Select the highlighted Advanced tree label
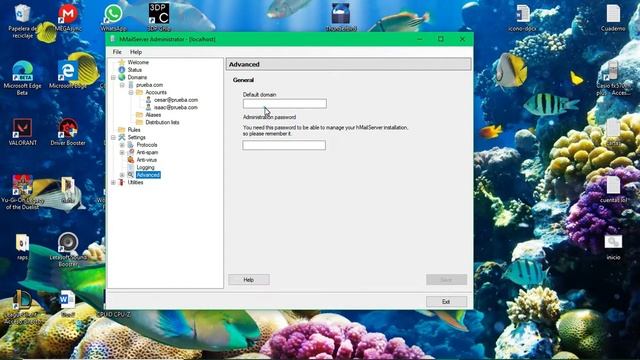Image resolution: width=640 pixels, height=360 pixels. click(148, 175)
